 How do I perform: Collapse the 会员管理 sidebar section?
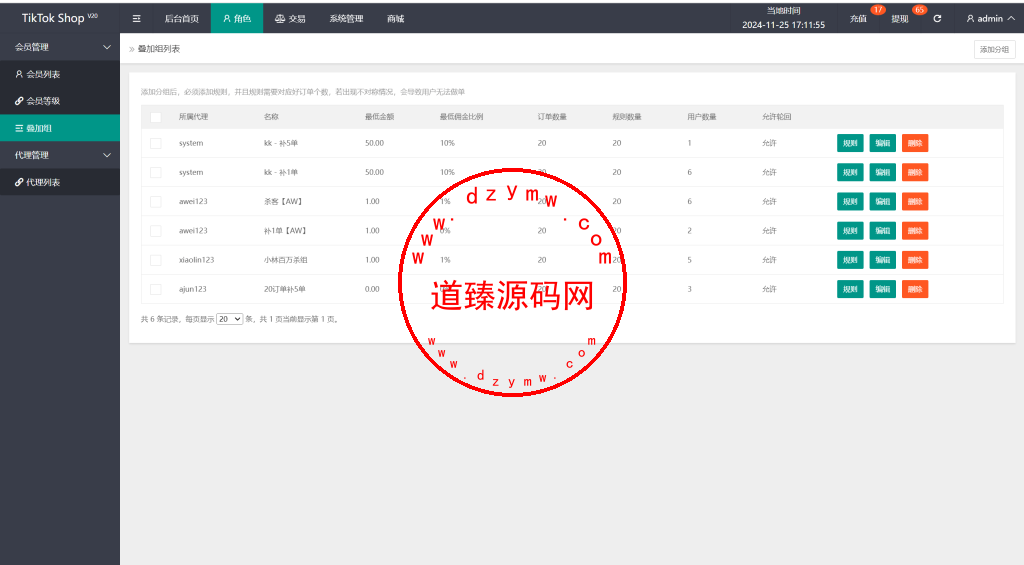pyautogui.click(x=60, y=47)
